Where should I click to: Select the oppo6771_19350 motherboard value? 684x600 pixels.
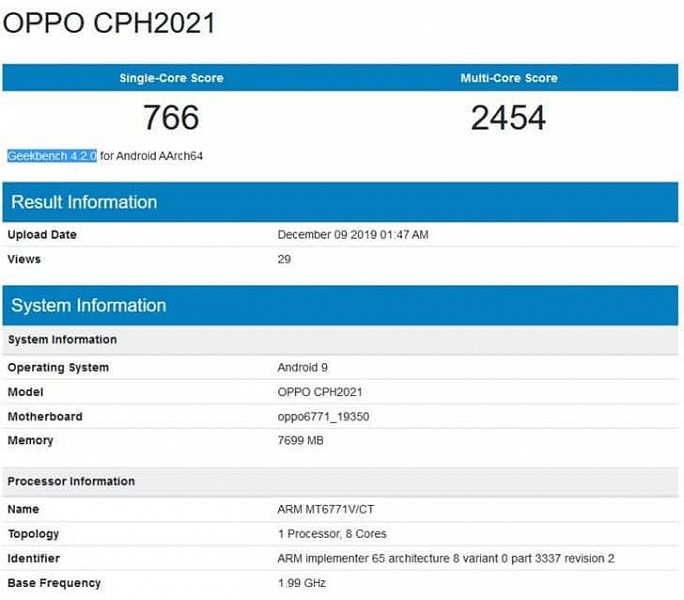[x=323, y=416]
